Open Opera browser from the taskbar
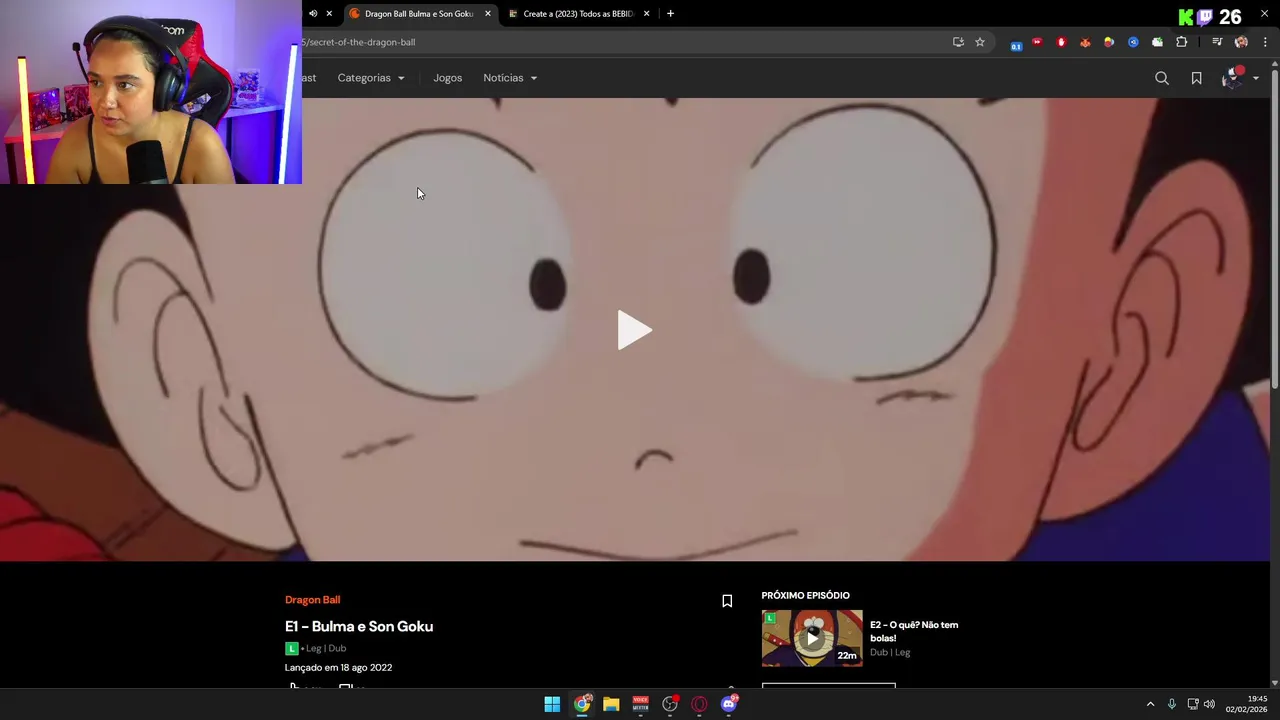The width and height of the screenshot is (1280, 720). [699, 704]
